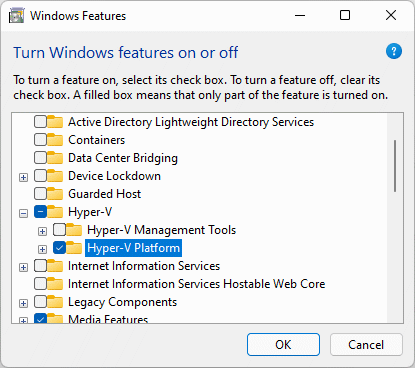
Task: Click the Data Center Bridging folder icon
Action: coord(55,158)
